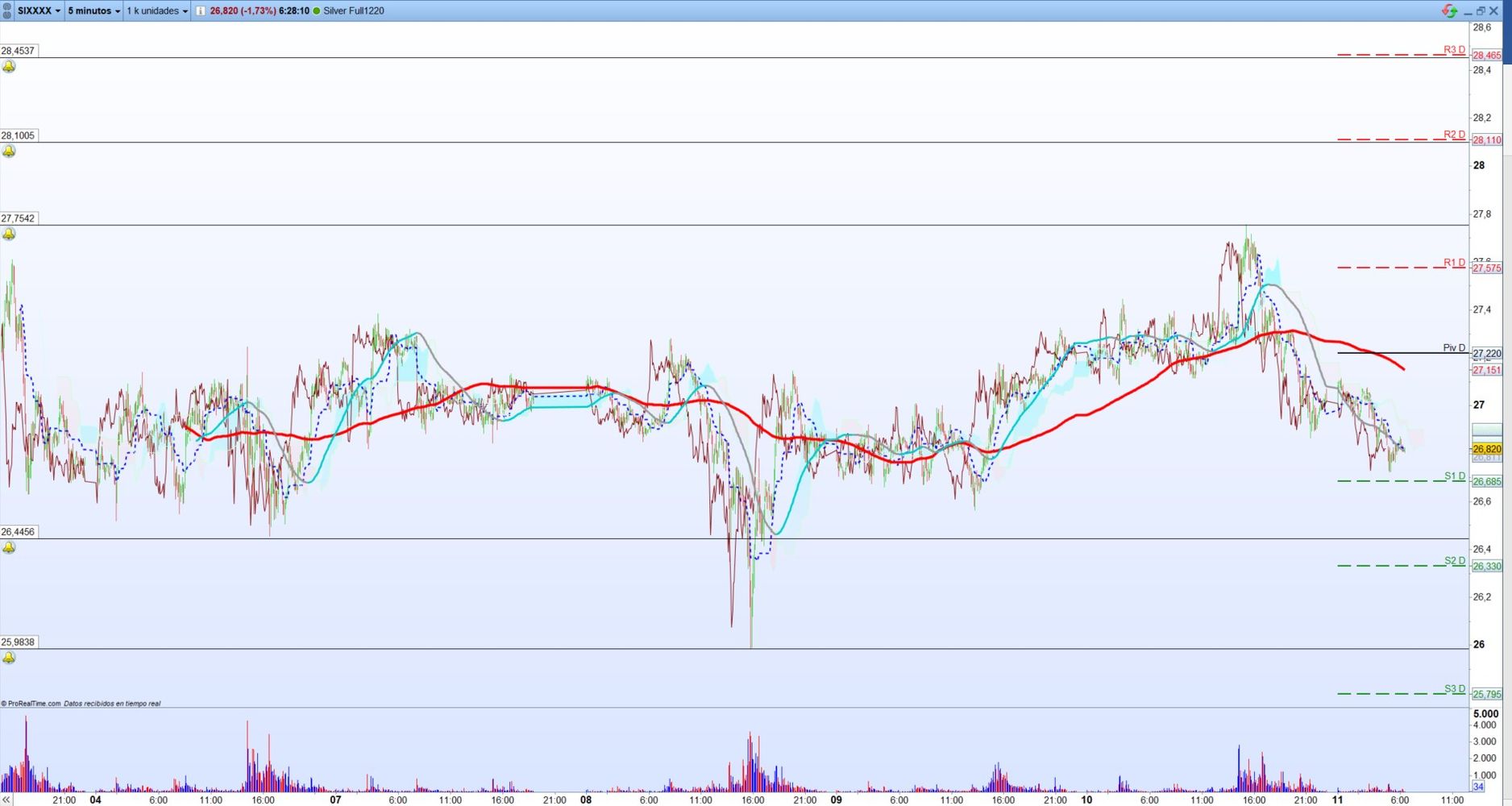Click the current price tag 26,820

point(1487,449)
